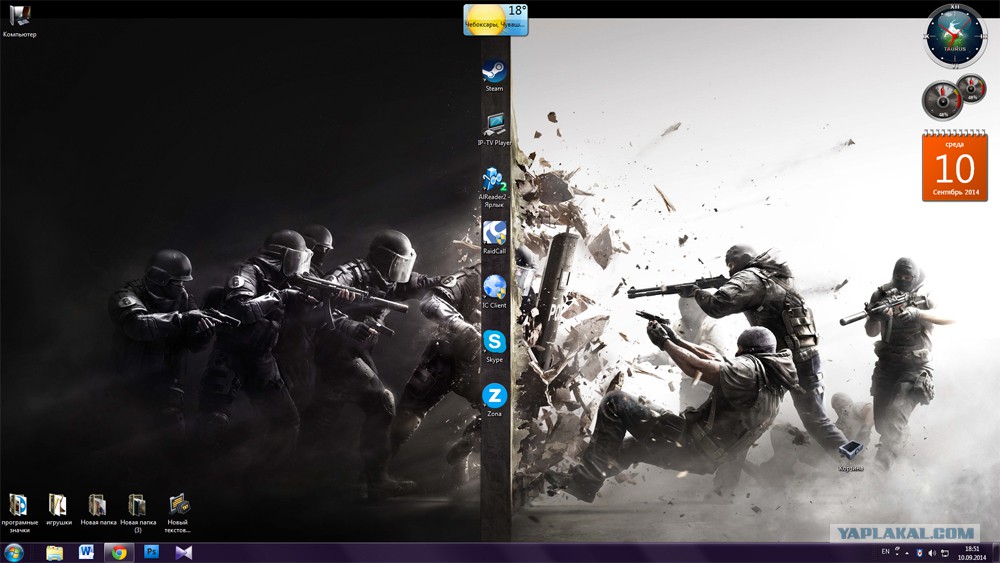The width and height of the screenshot is (1000, 563).
Task: Open the IC Client shortcut
Action: (x=494, y=292)
